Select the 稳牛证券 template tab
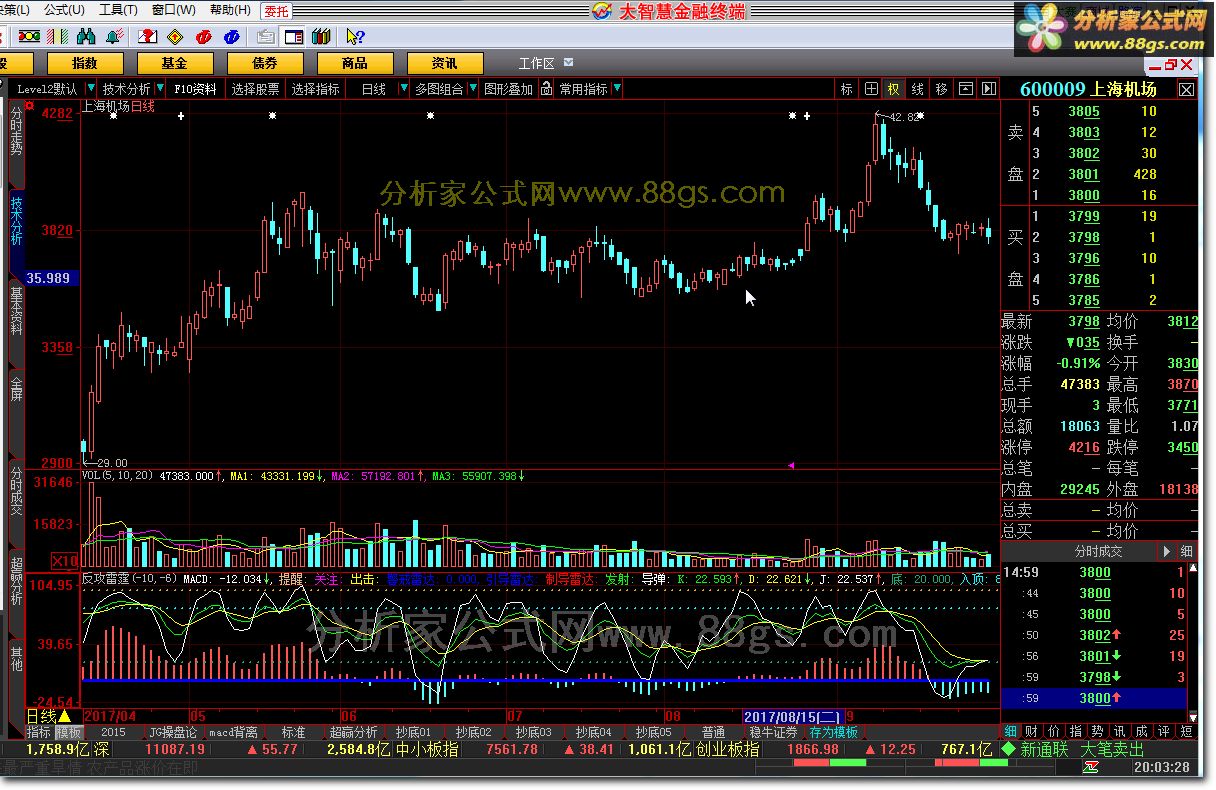Screen dimensions: 1216x790 click(774, 732)
